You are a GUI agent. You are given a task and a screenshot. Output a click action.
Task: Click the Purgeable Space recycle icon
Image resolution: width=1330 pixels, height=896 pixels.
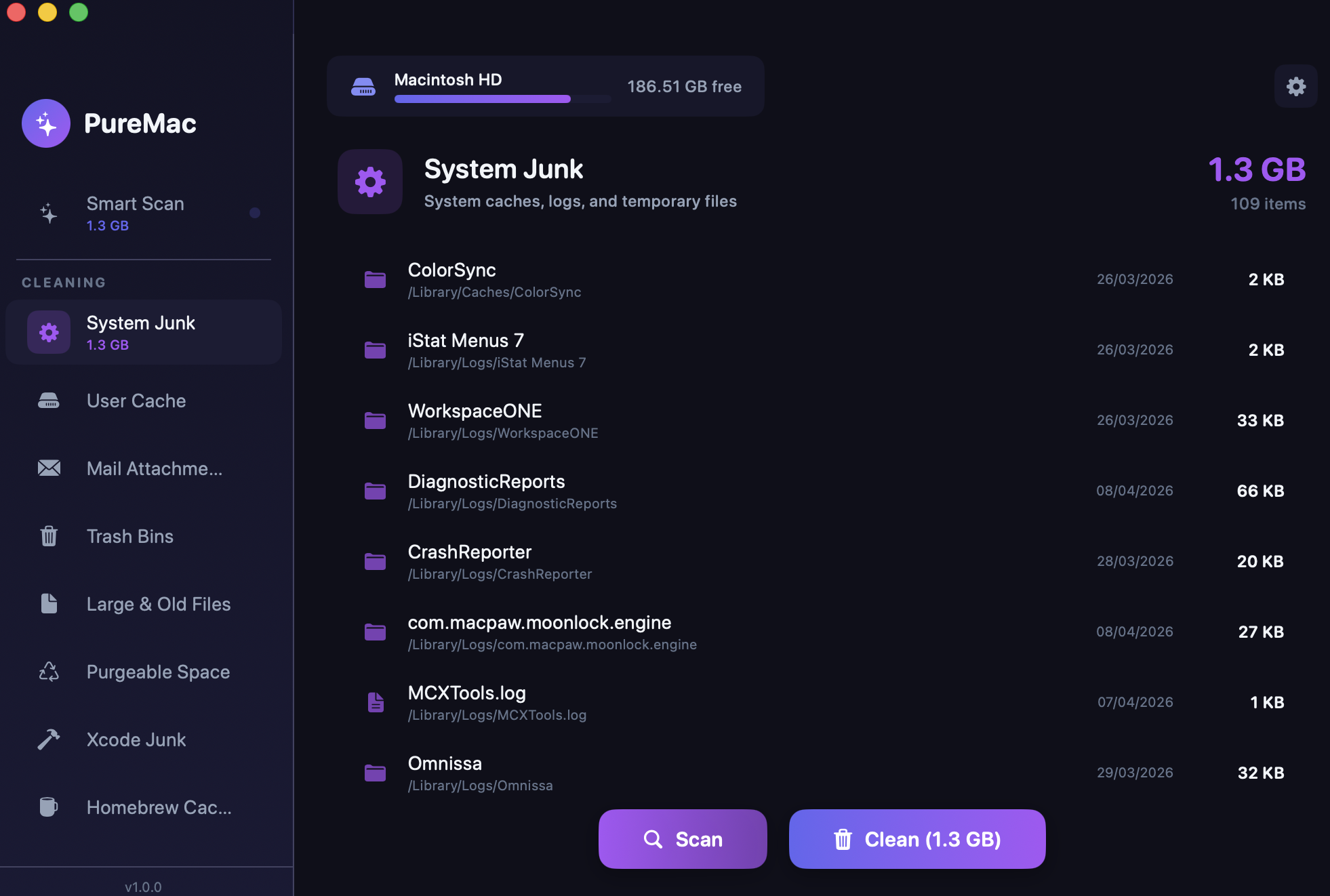pos(48,672)
